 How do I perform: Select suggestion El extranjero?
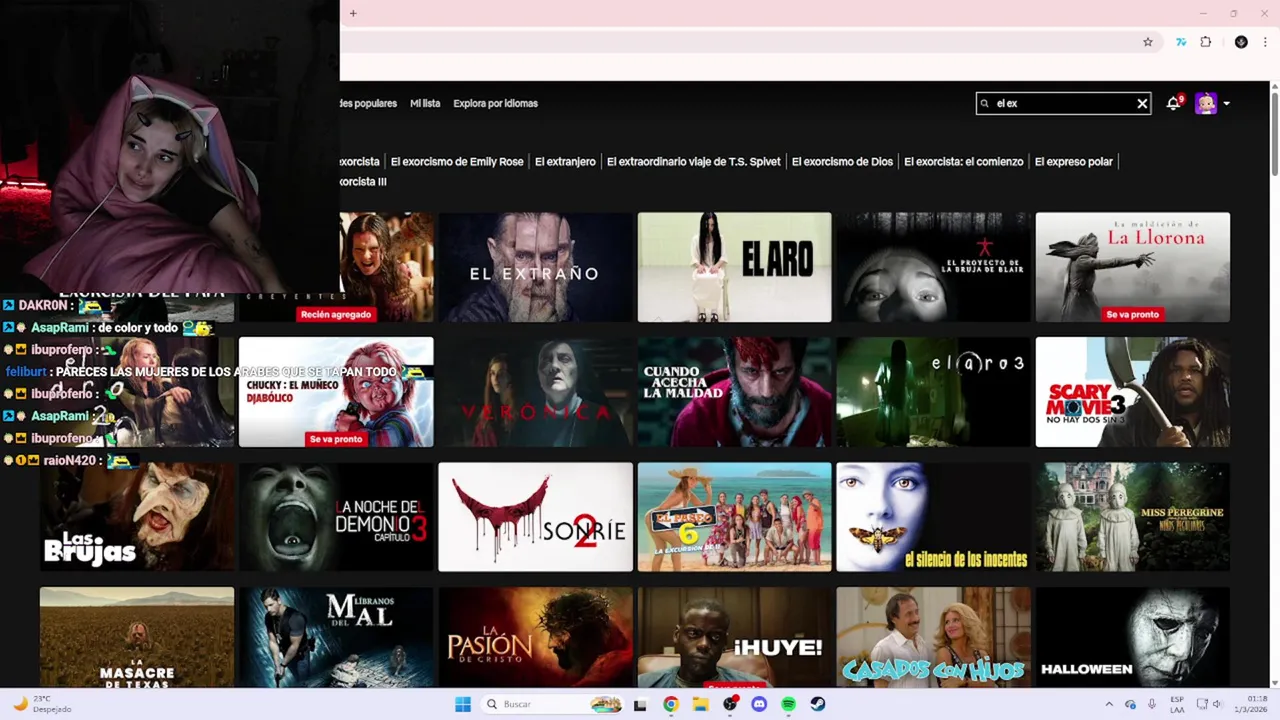pyautogui.click(x=565, y=161)
